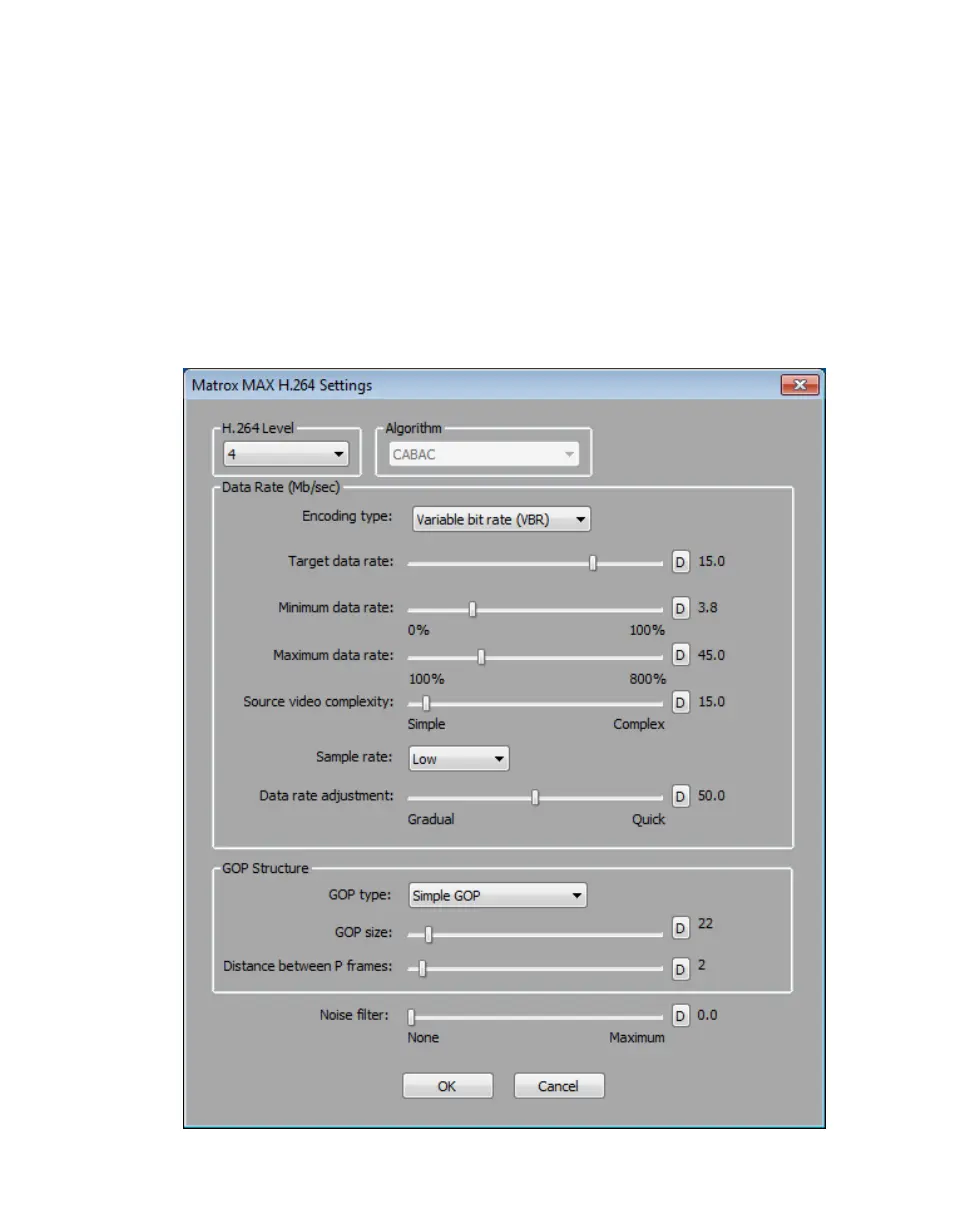Click the Noise filter slider handle
Image resolution: width=974 pixels, height=1224 pixels.
click(411, 1017)
